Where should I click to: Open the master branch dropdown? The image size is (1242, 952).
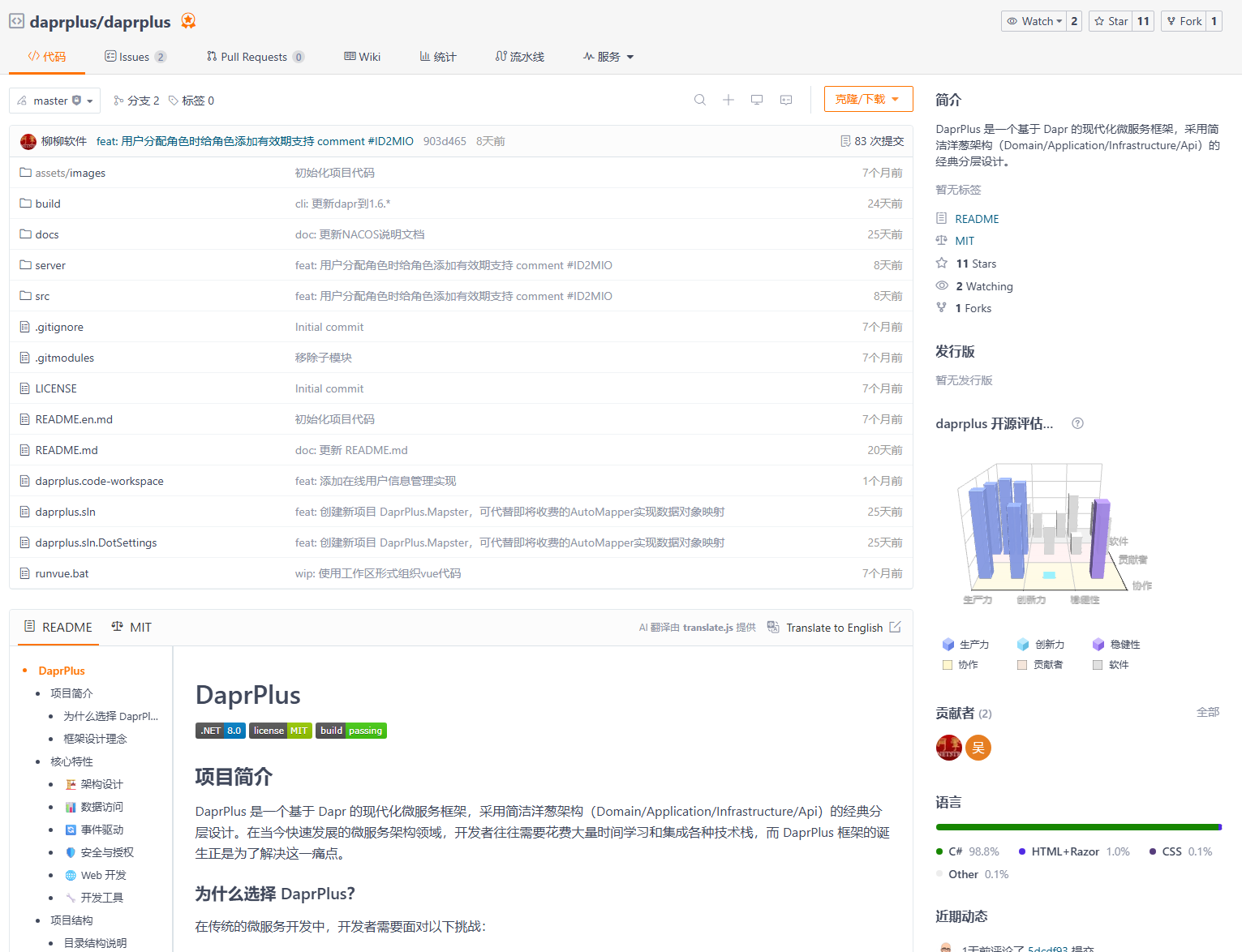[54, 101]
